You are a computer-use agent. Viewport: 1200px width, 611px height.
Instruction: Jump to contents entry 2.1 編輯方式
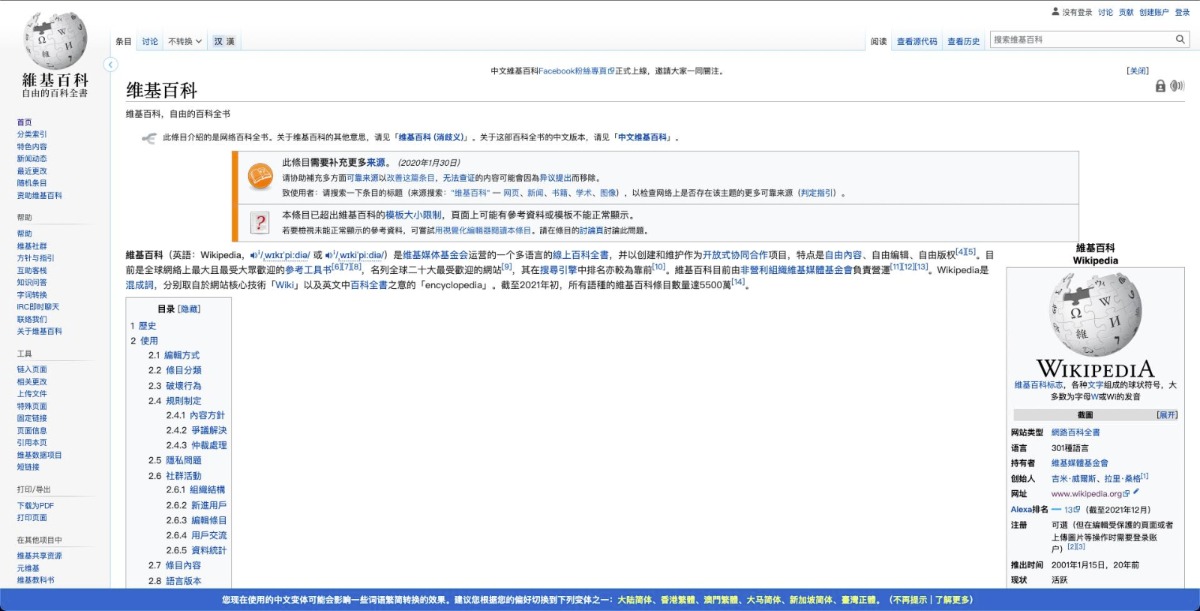tap(174, 355)
